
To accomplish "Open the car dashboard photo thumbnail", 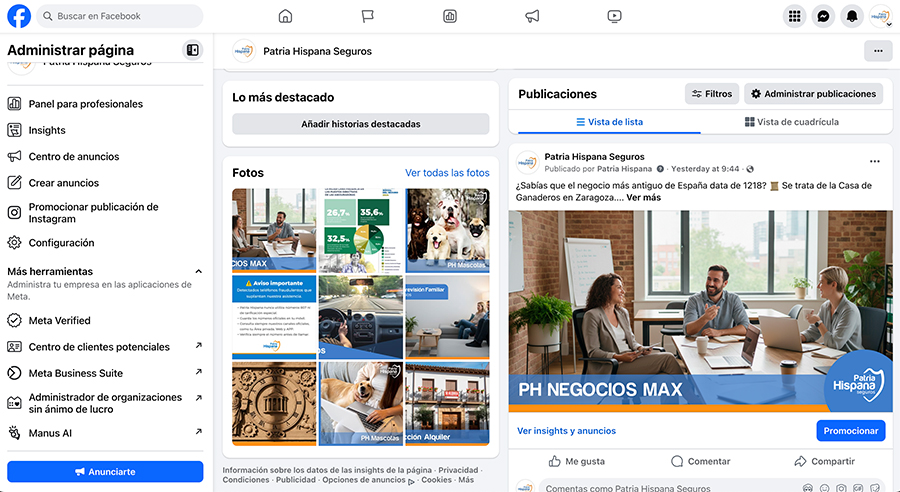I will click(x=360, y=317).
